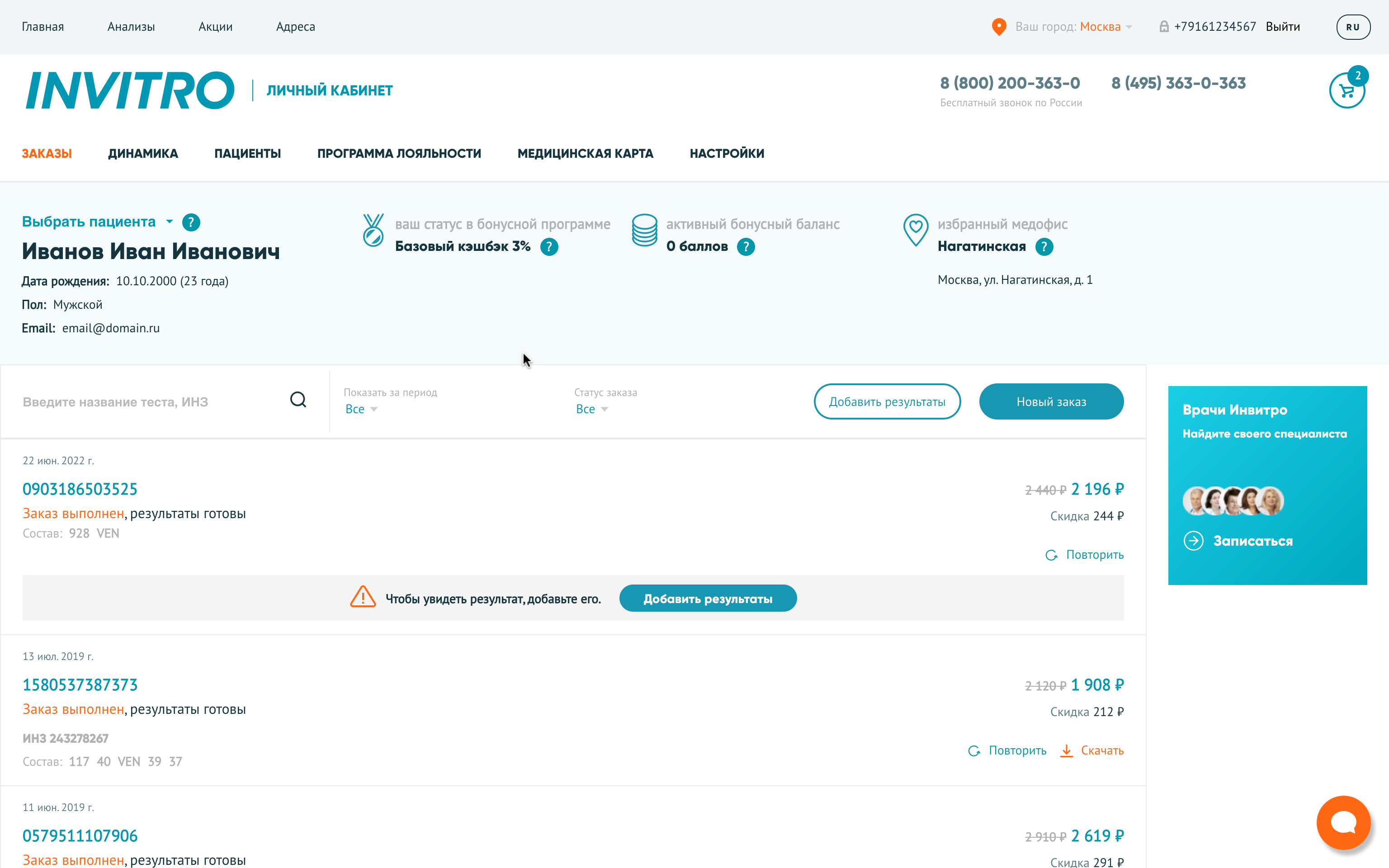Image resolution: width=1389 pixels, height=868 pixels.
Task: Click the heart pin favorite medoffice icon
Action: pos(916,230)
